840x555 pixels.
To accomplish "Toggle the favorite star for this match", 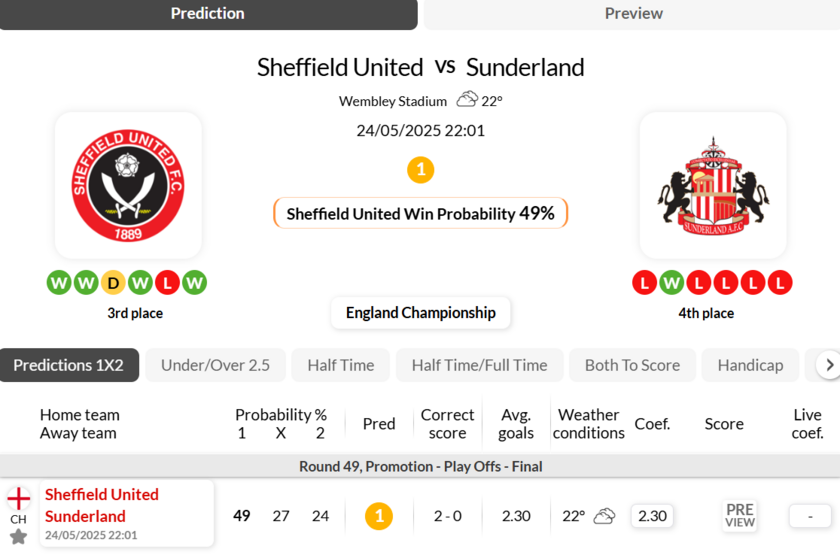I will tap(18, 537).
